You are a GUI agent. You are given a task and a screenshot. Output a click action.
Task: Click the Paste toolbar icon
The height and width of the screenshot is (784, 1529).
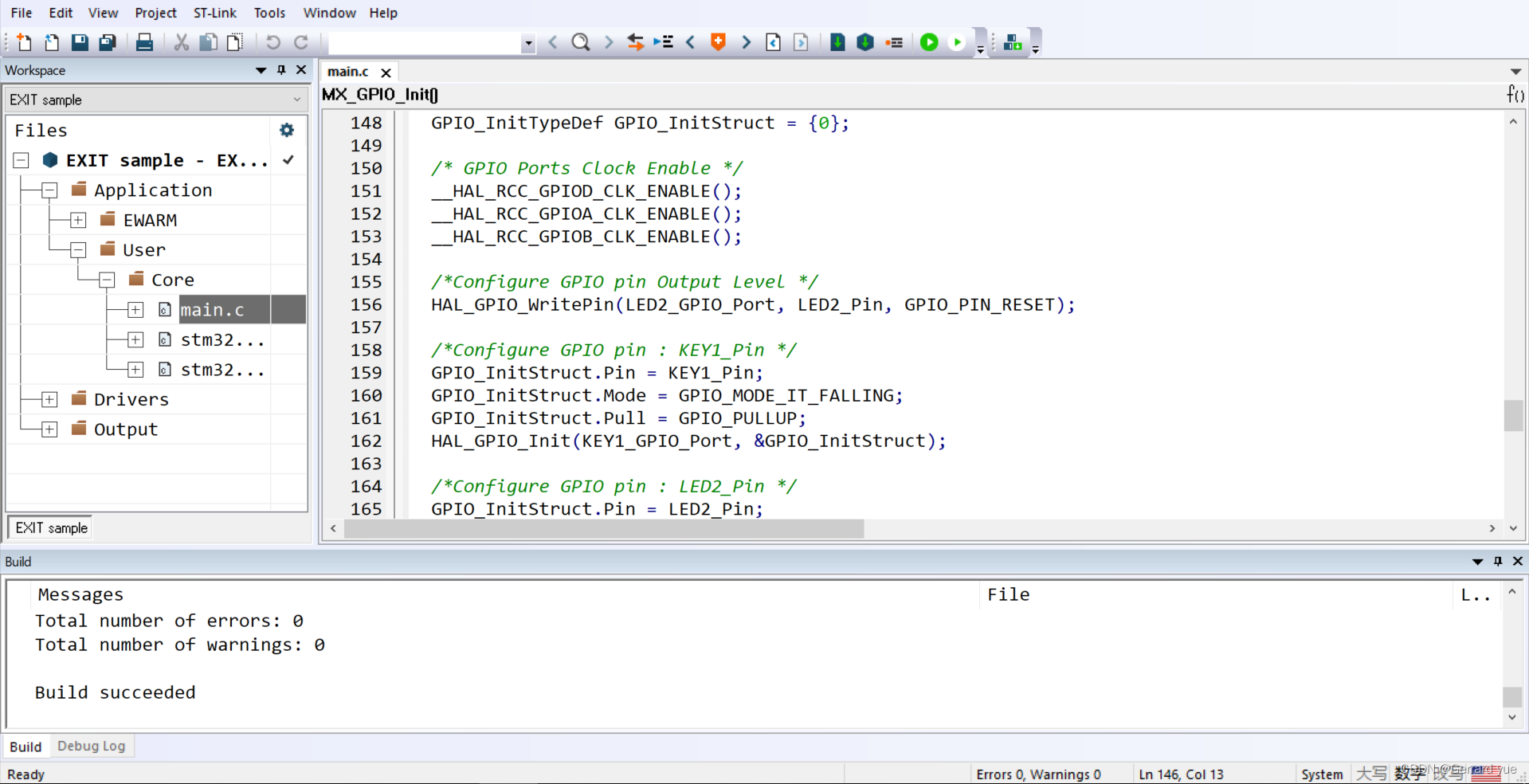point(234,42)
